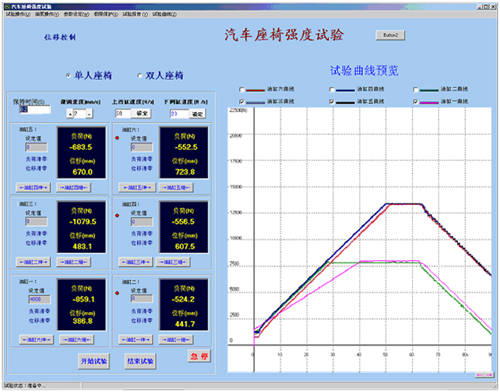Click the red indicator dot beside 油缸六
The width and height of the screenshot is (500, 392).
pyautogui.click(x=117, y=138)
